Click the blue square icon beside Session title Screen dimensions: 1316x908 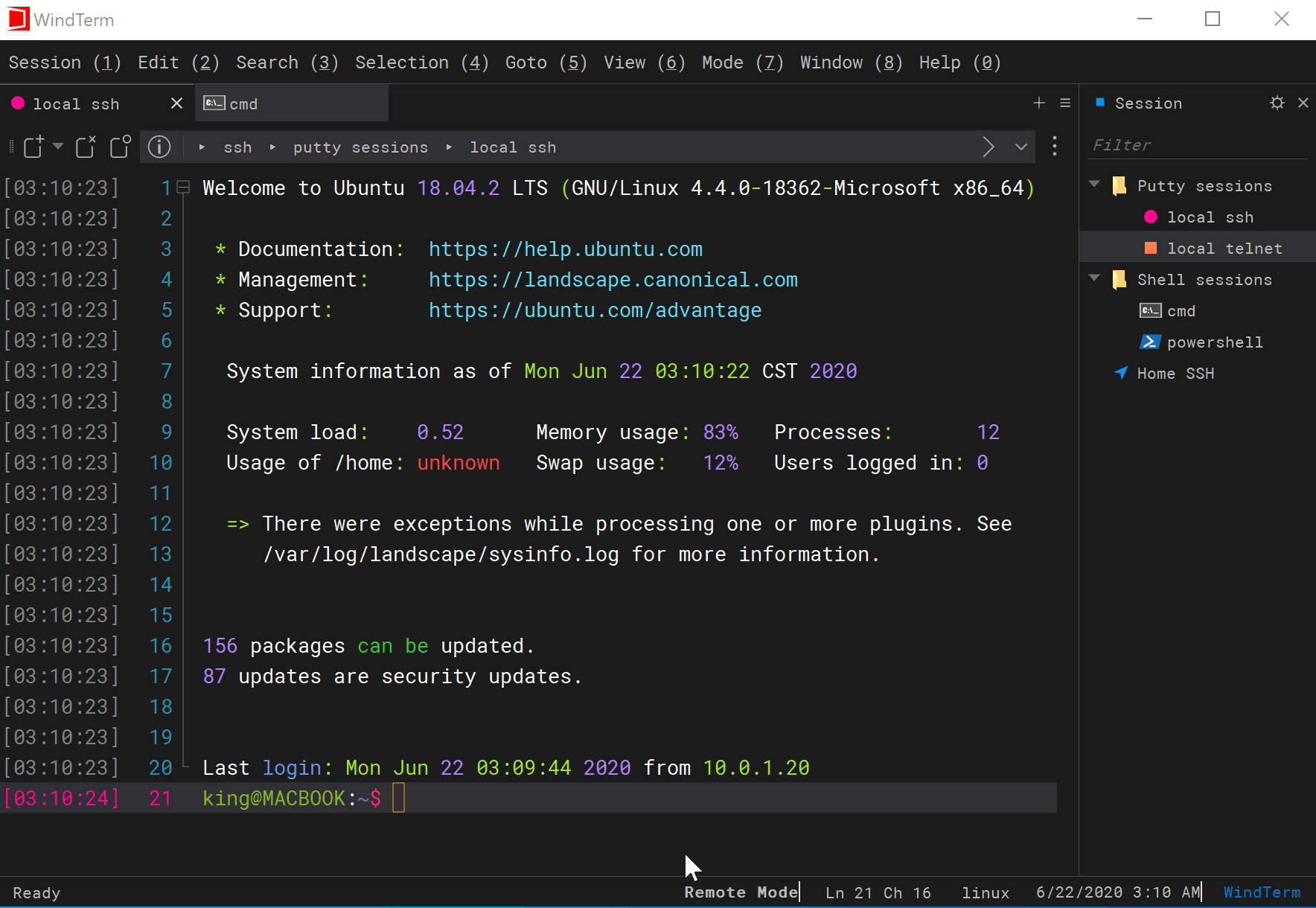(1100, 102)
